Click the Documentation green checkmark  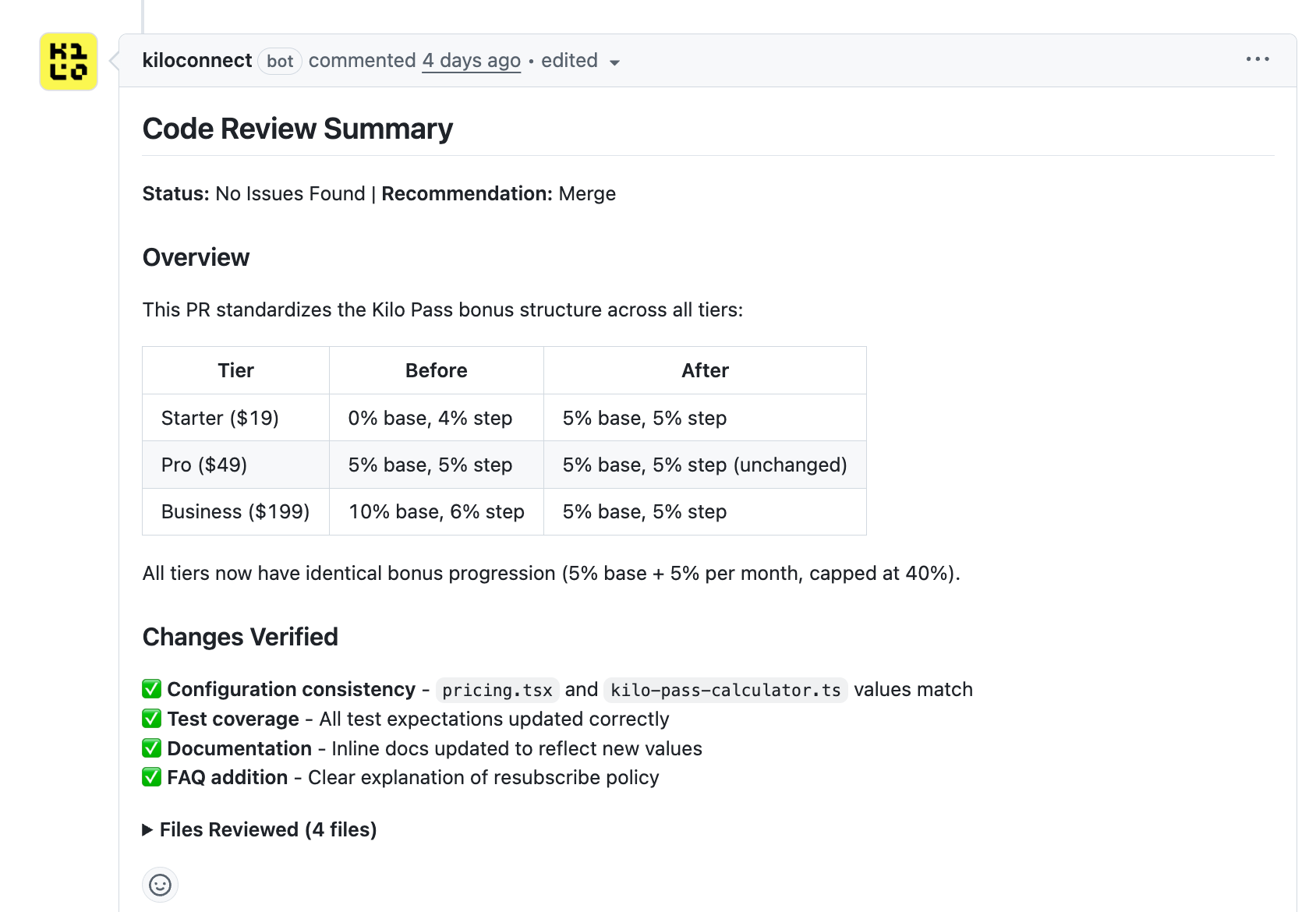[x=152, y=748]
